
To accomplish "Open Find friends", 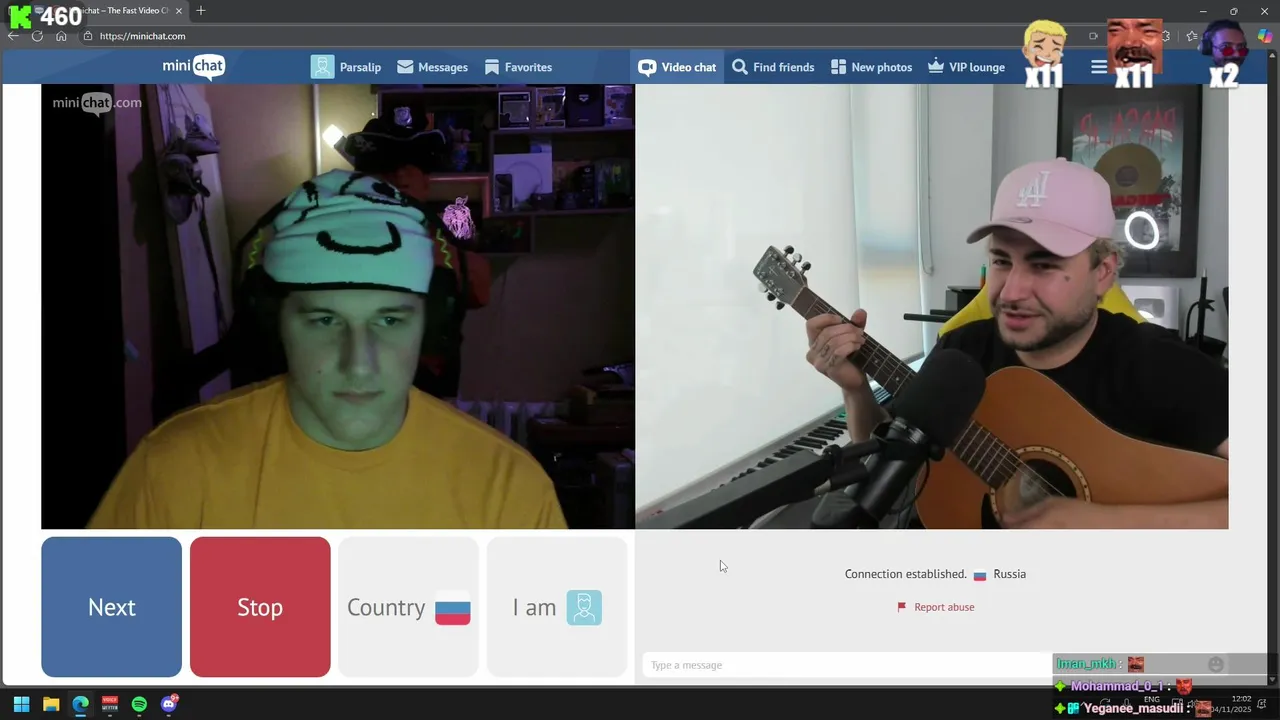I will (773, 67).
